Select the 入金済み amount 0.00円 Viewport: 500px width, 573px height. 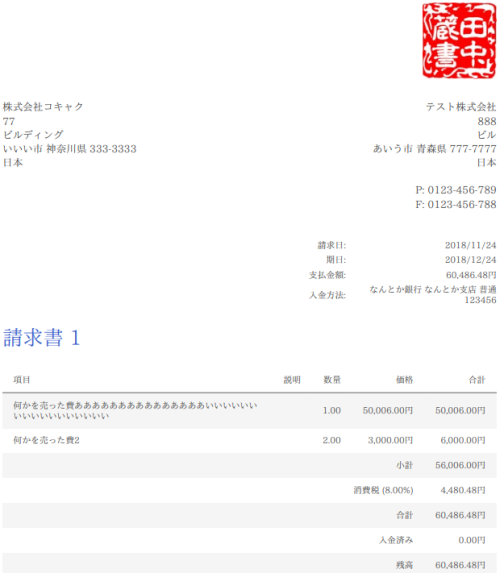click(x=472, y=540)
